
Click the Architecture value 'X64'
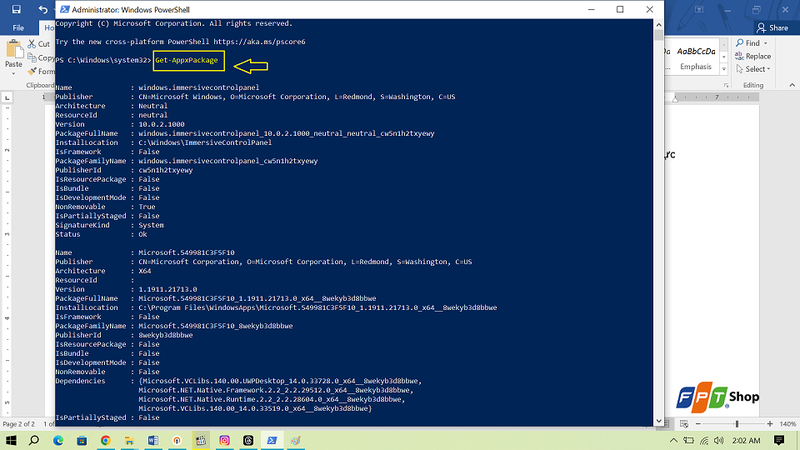coord(144,271)
